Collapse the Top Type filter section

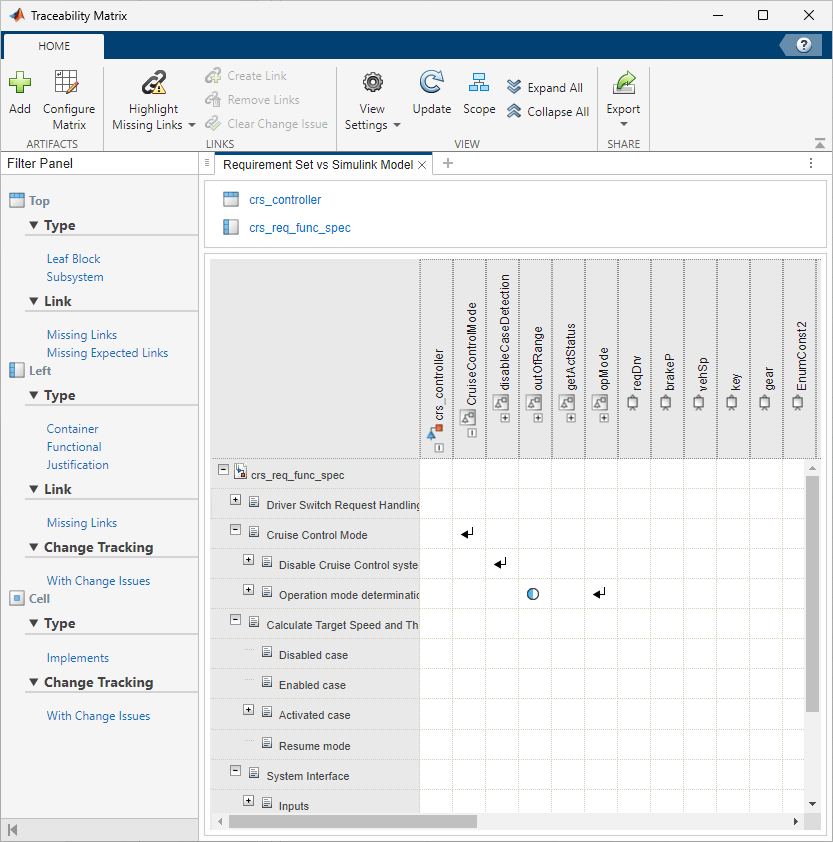[x=33, y=226]
